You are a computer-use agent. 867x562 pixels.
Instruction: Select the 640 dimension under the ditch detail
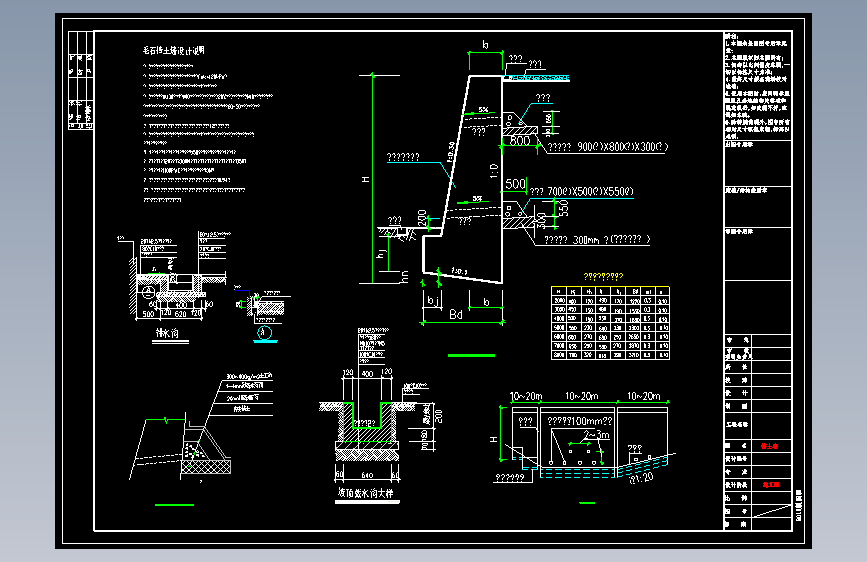367,475
